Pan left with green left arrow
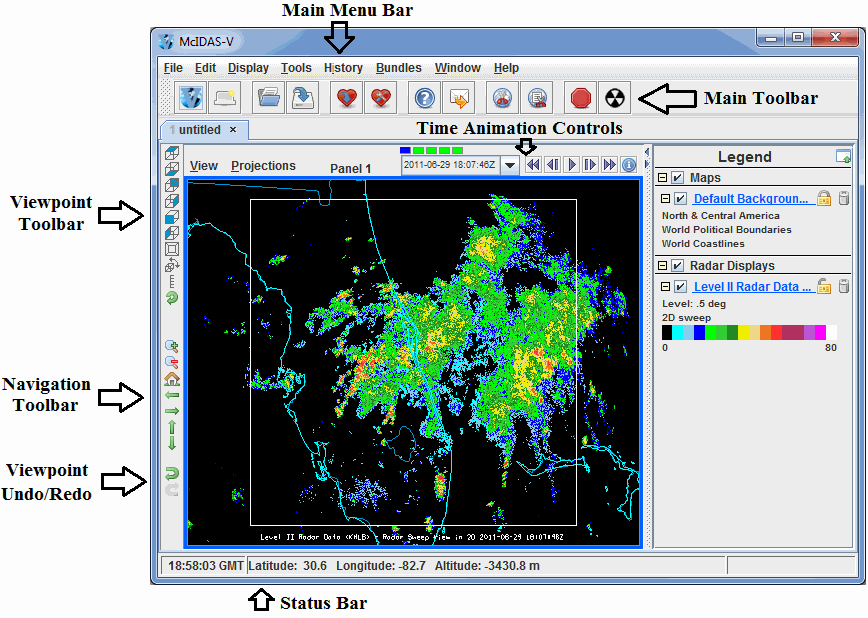This screenshot has height=618, width=868. pos(172,395)
